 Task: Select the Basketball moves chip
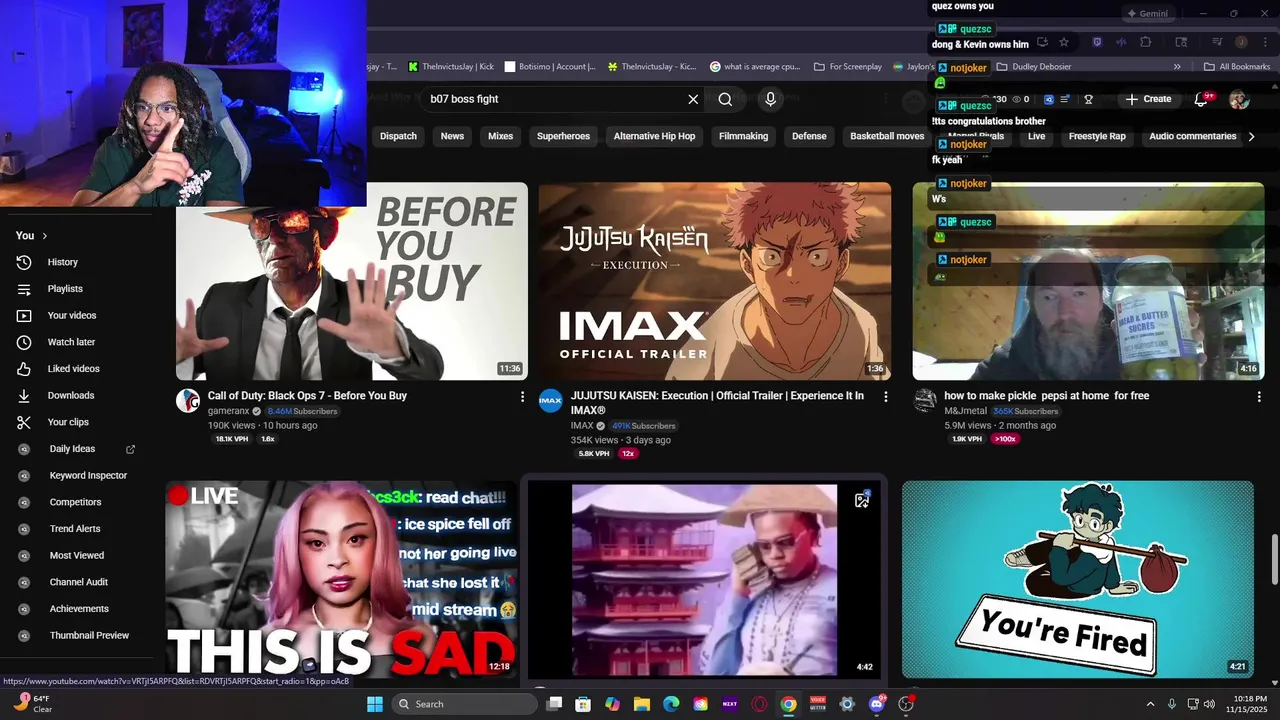[x=887, y=136]
